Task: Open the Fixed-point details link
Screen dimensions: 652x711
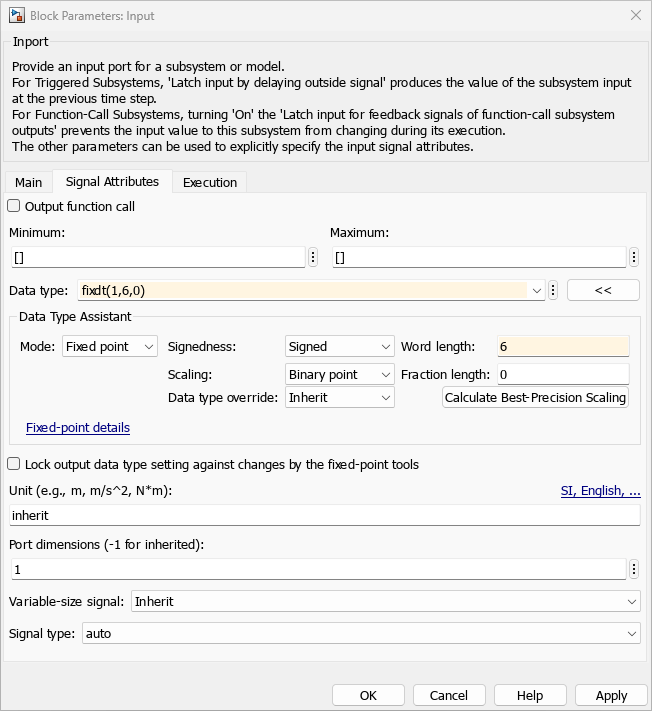Action: point(78,428)
